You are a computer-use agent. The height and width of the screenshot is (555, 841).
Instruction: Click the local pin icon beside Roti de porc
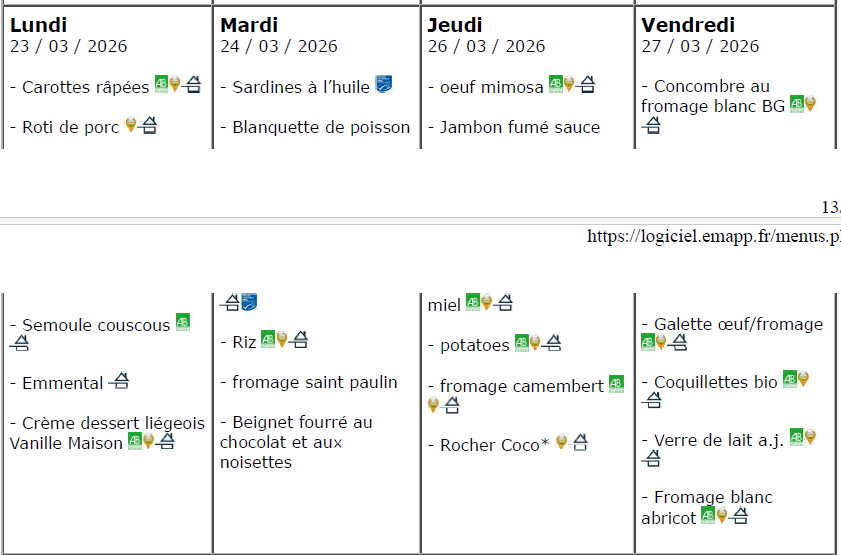(x=131, y=125)
